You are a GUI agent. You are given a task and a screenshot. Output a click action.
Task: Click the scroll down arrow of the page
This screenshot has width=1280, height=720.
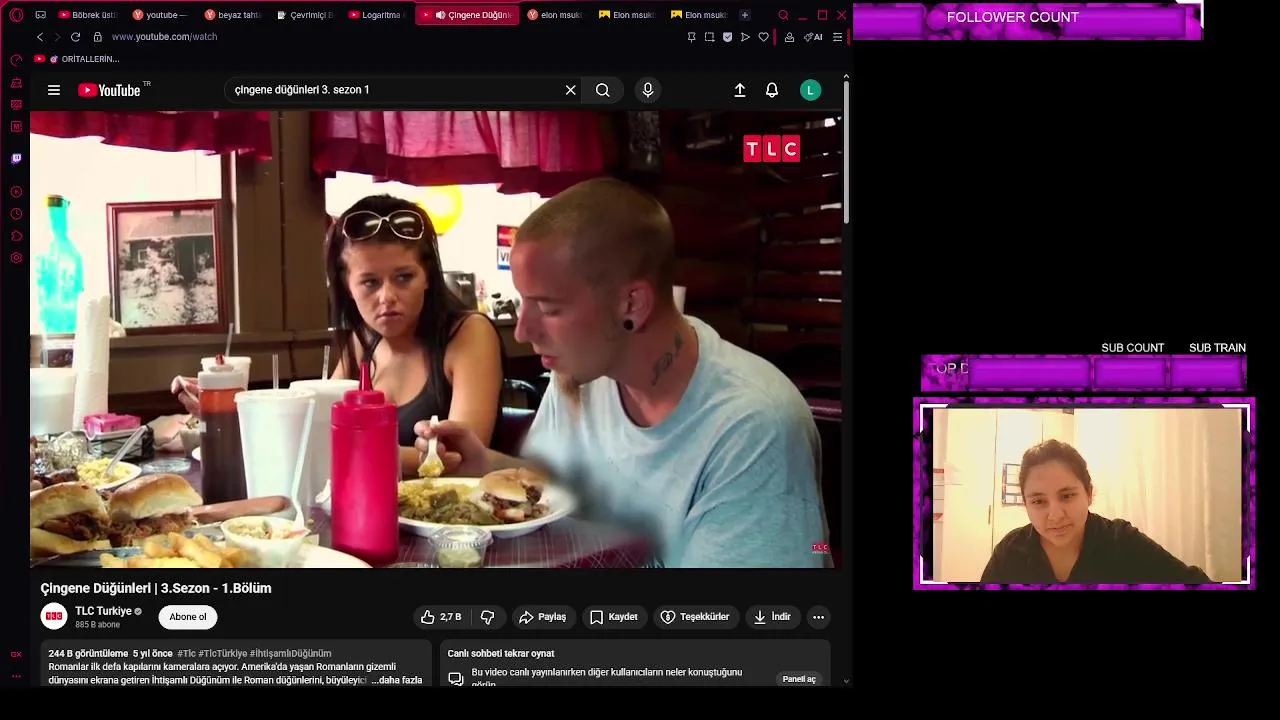pyautogui.click(x=846, y=681)
